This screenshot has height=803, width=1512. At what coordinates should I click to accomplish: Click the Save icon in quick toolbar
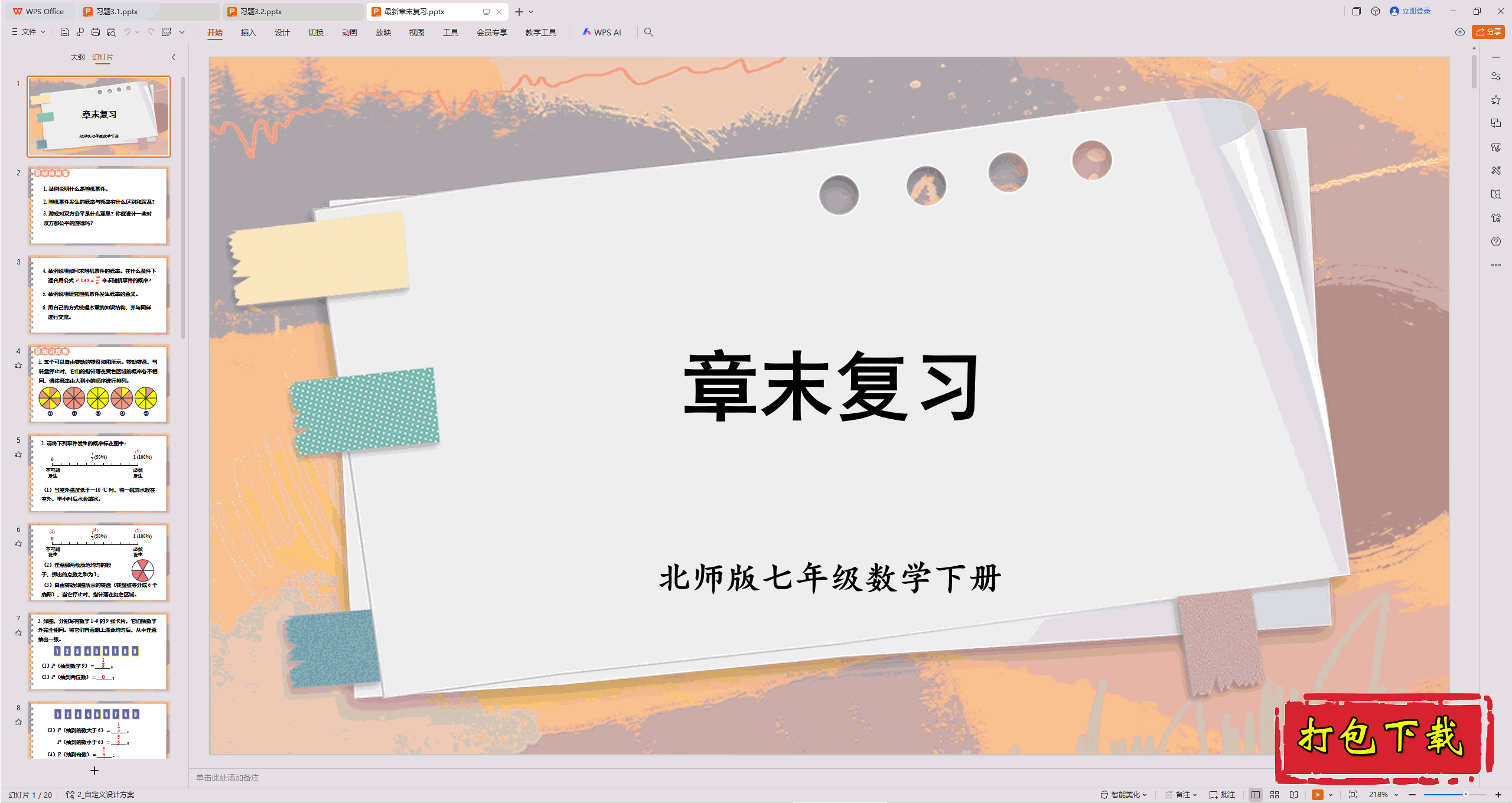(x=65, y=32)
